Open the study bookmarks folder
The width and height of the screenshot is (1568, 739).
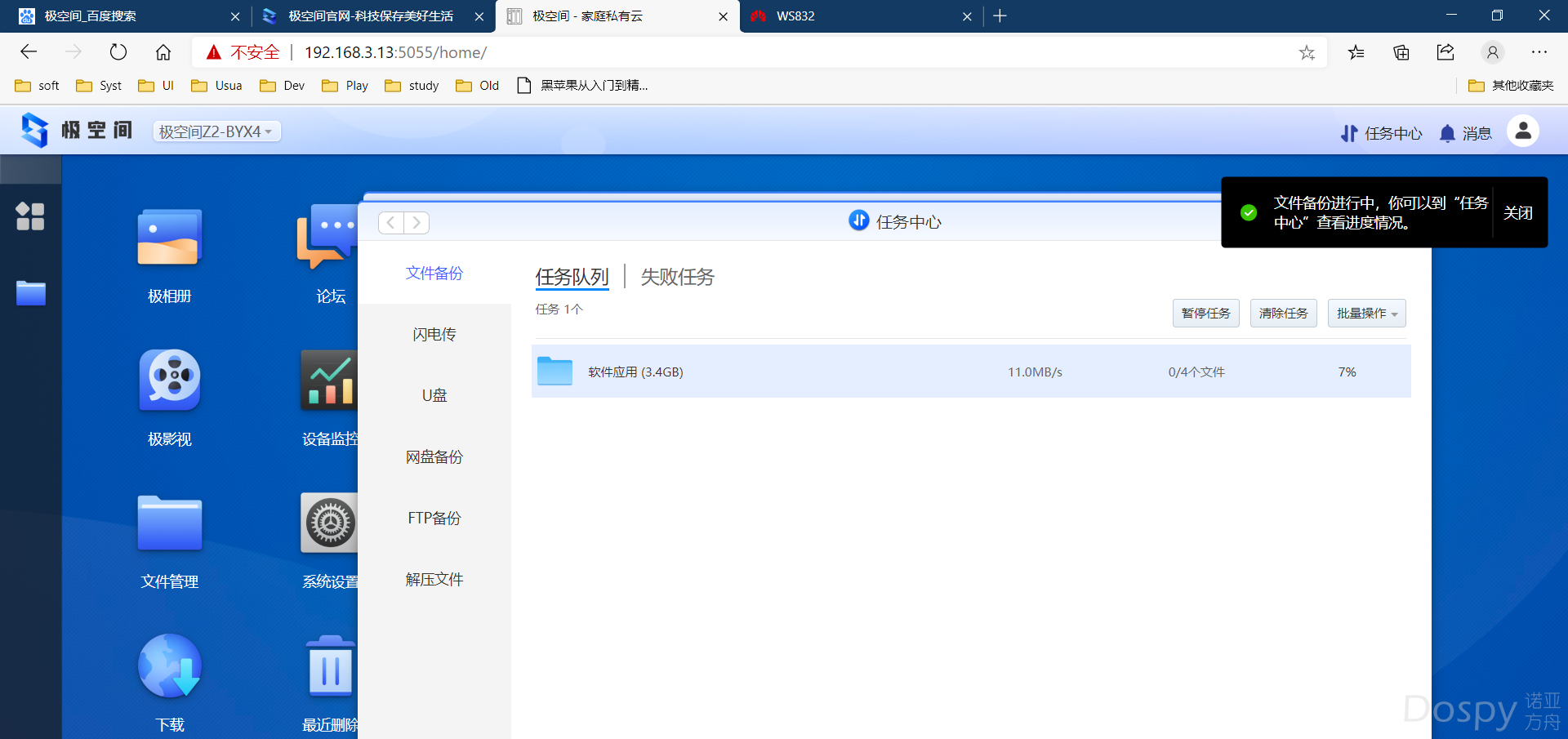pyautogui.click(x=412, y=86)
